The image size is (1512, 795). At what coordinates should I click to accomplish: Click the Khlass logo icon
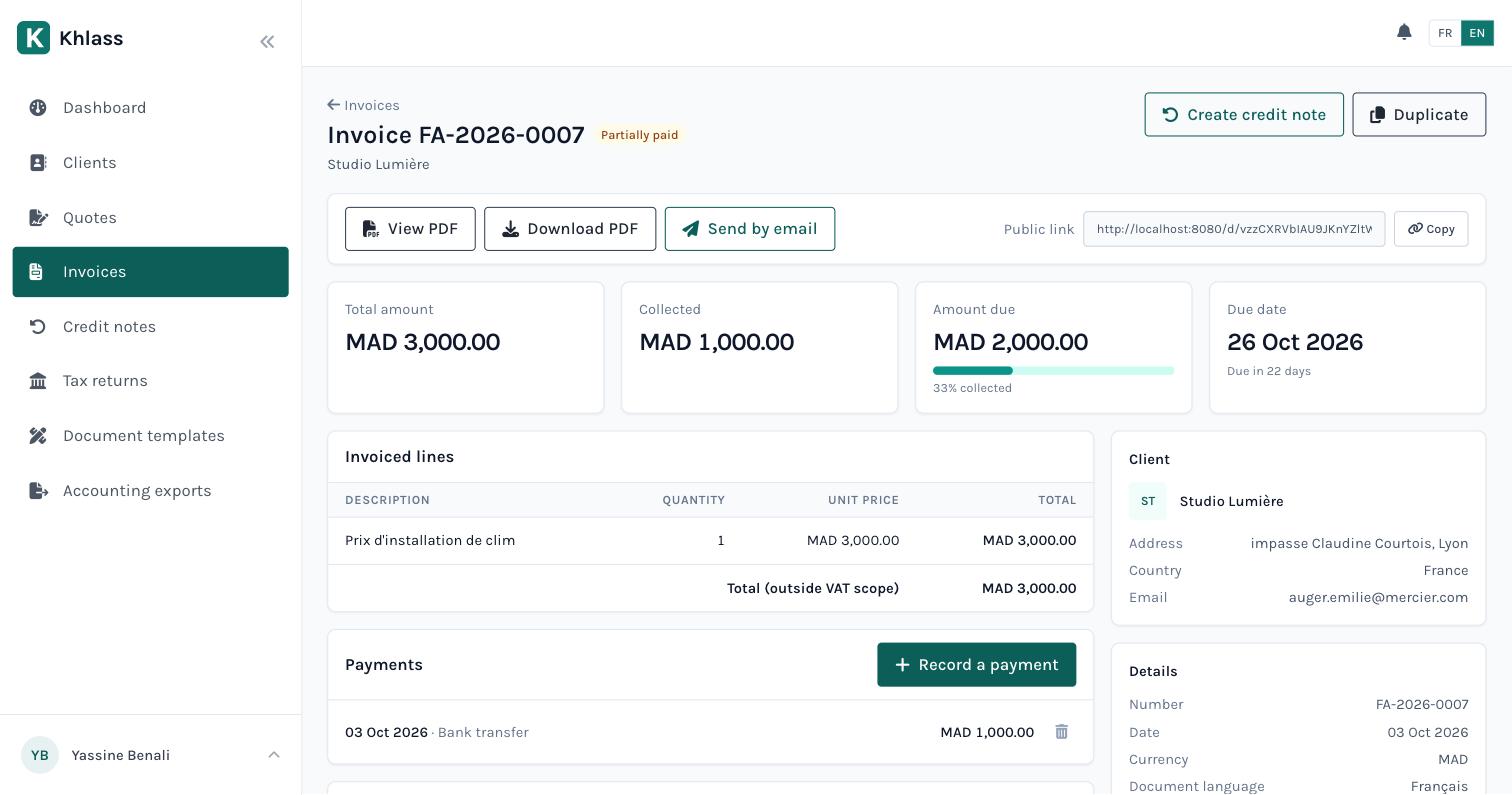pyautogui.click(x=33, y=38)
